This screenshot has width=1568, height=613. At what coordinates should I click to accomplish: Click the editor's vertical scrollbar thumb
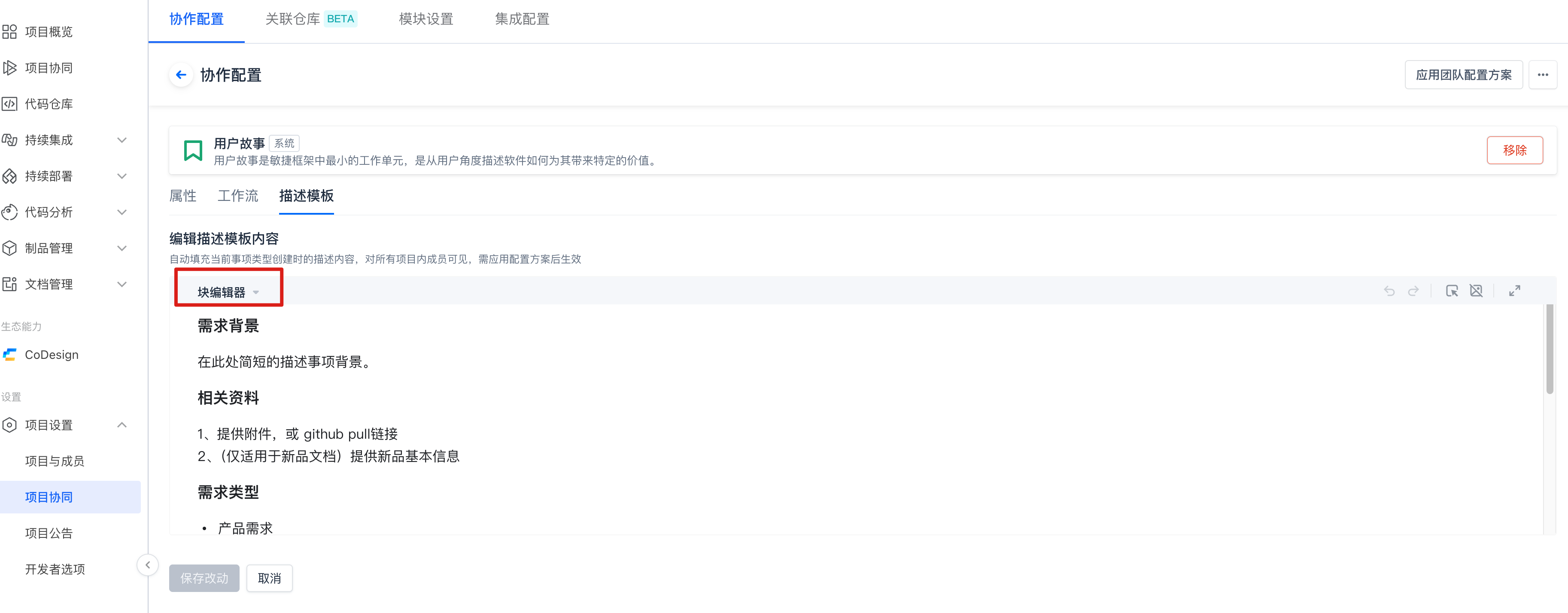tap(1549, 350)
